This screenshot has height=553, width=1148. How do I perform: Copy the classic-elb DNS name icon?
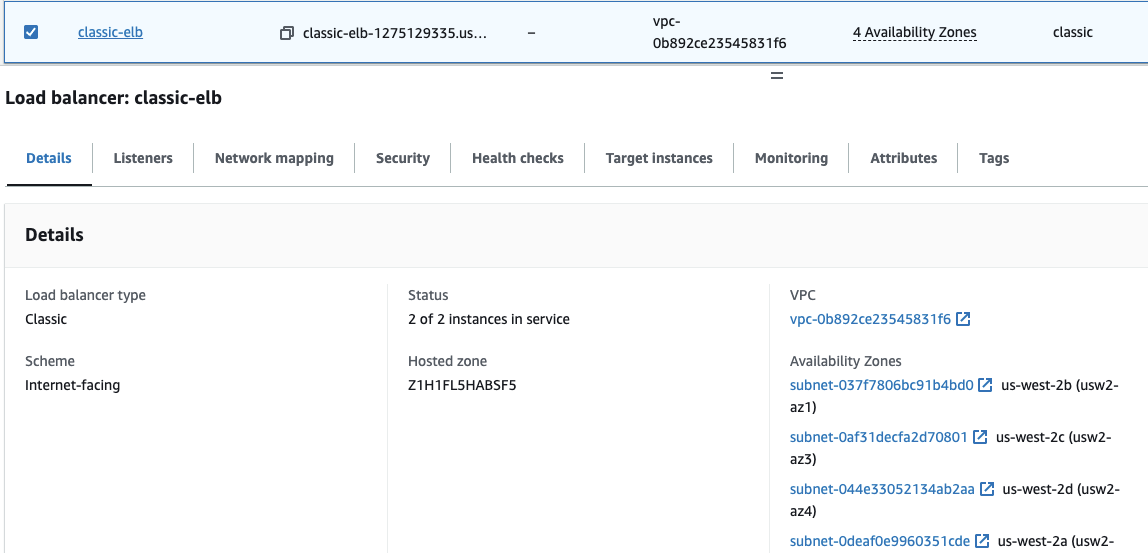pyautogui.click(x=287, y=33)
